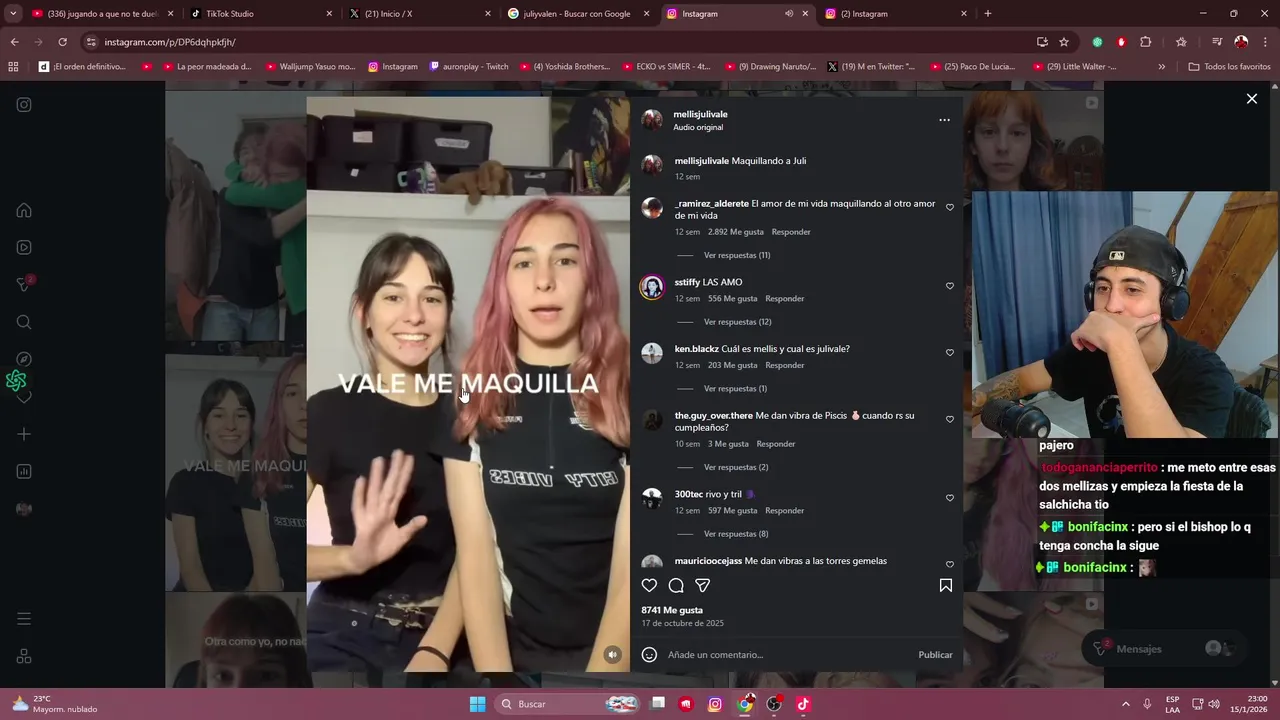Like the mellisjulivale post with heart icon
This screenshot has width=1280, height=720.
[649, 586]
